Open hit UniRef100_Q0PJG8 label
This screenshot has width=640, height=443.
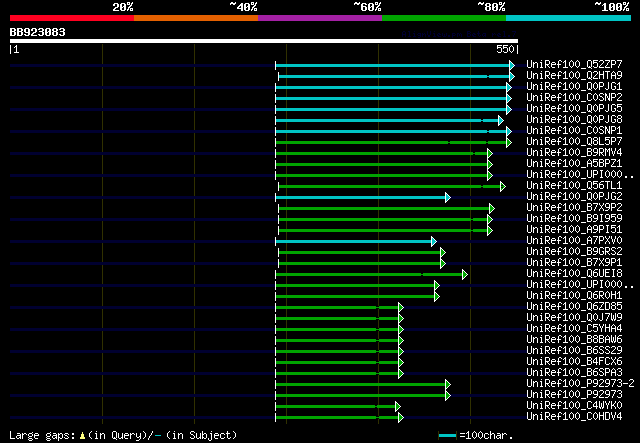(x=574, y=120)
